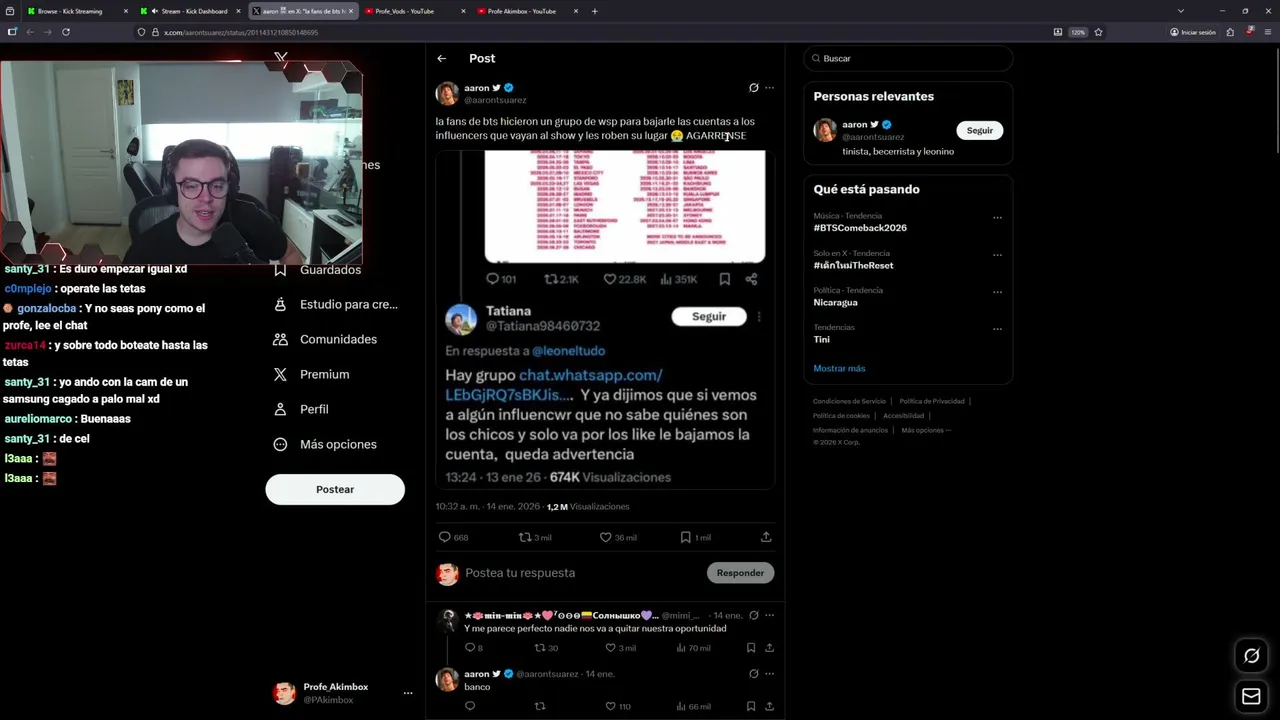
Task: Open Premium in the sidebar menu
Action: click(311, 374)
